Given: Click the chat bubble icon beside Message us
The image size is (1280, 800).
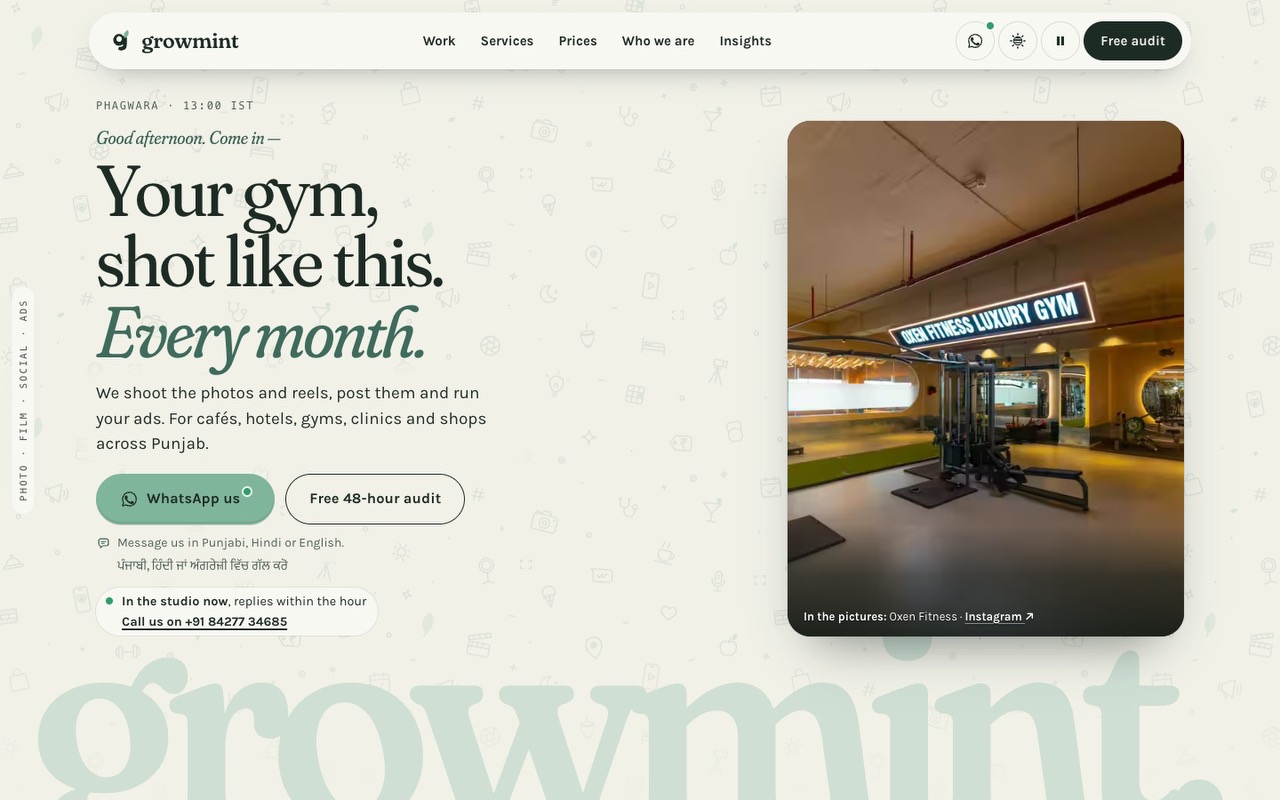Looking at the screenshot, I should tap(103, 543).
